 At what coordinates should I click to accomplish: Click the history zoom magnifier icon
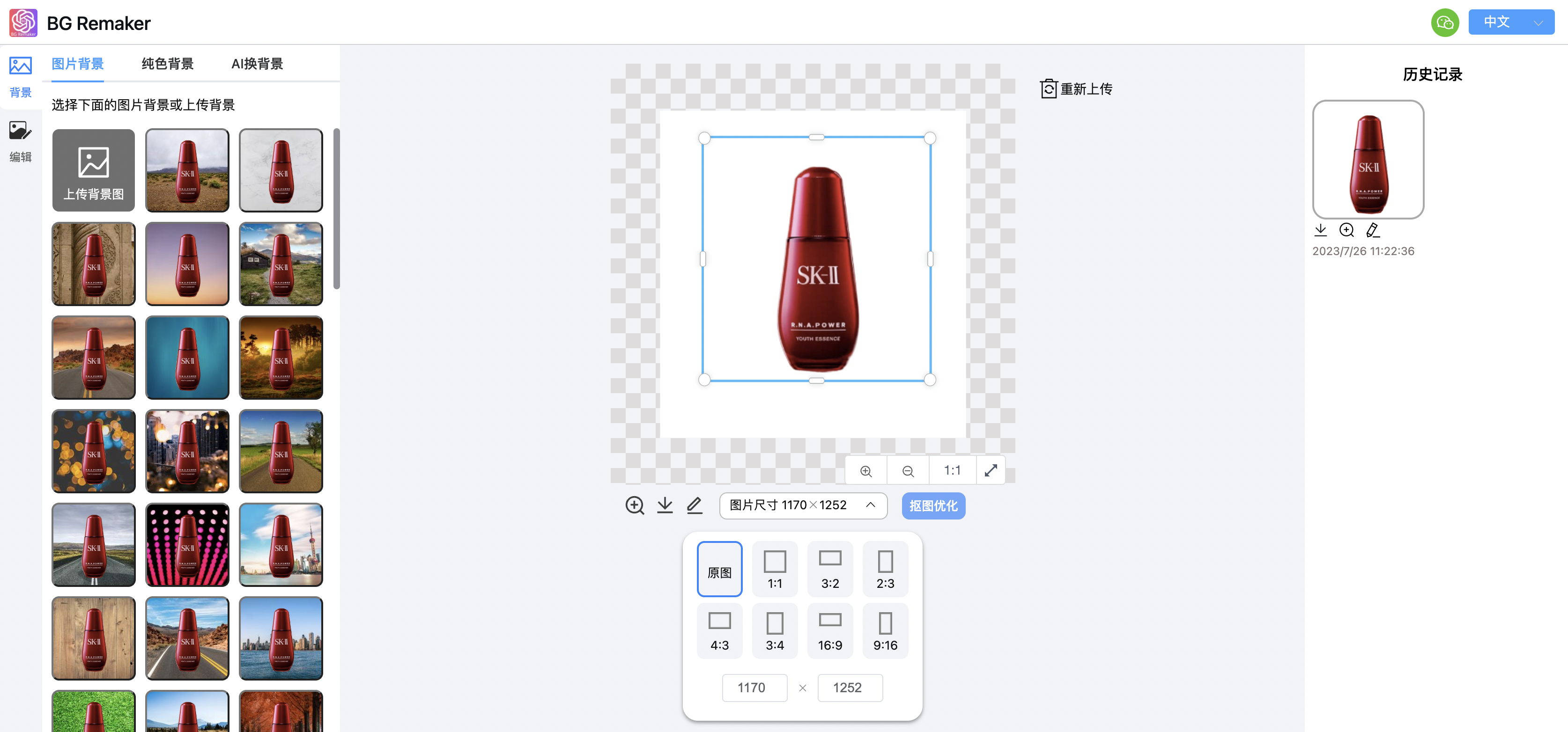[x=1346, y=230]
